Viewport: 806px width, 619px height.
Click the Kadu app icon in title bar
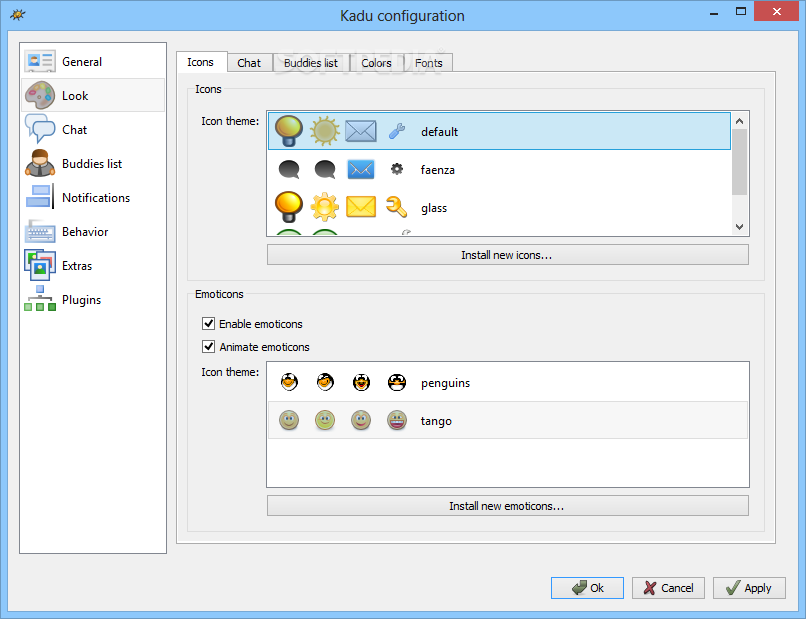(x=17, y=14)
